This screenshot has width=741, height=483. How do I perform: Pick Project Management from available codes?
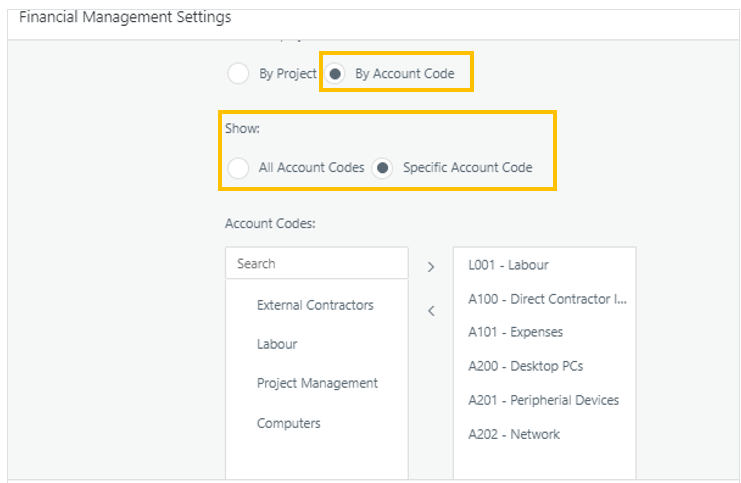coord(317,383)
